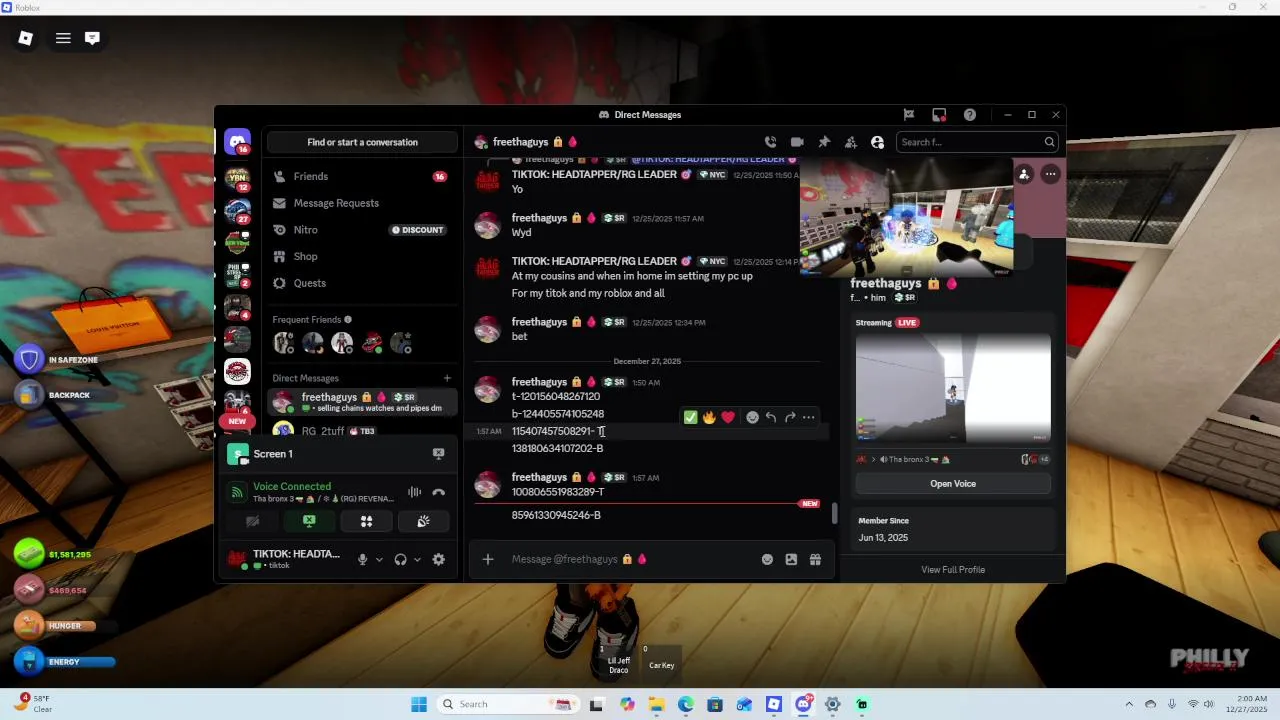Image resolution: width=1280 pixels, height=720 pixels.
Task: Open the Nitro page
Action: pyautogui.click(x=362, y=230)
